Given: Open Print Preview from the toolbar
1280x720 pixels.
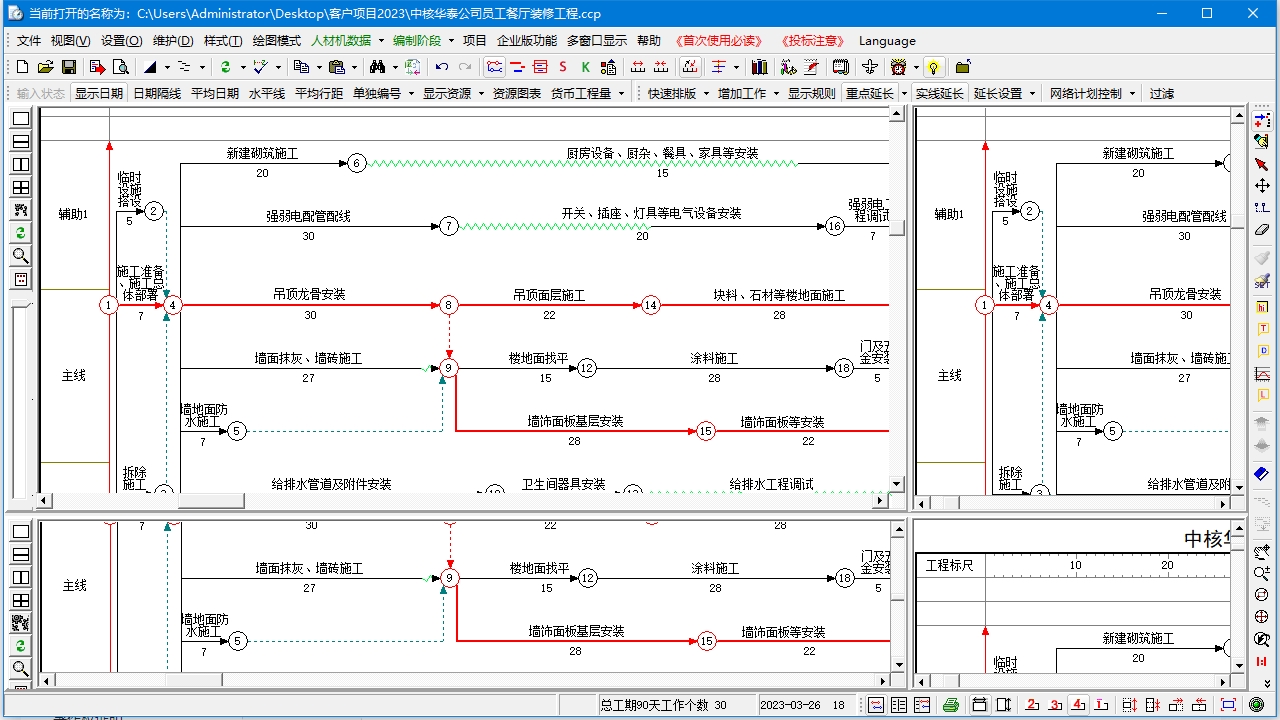Looking at the screenshot, I should pos(121,66).
